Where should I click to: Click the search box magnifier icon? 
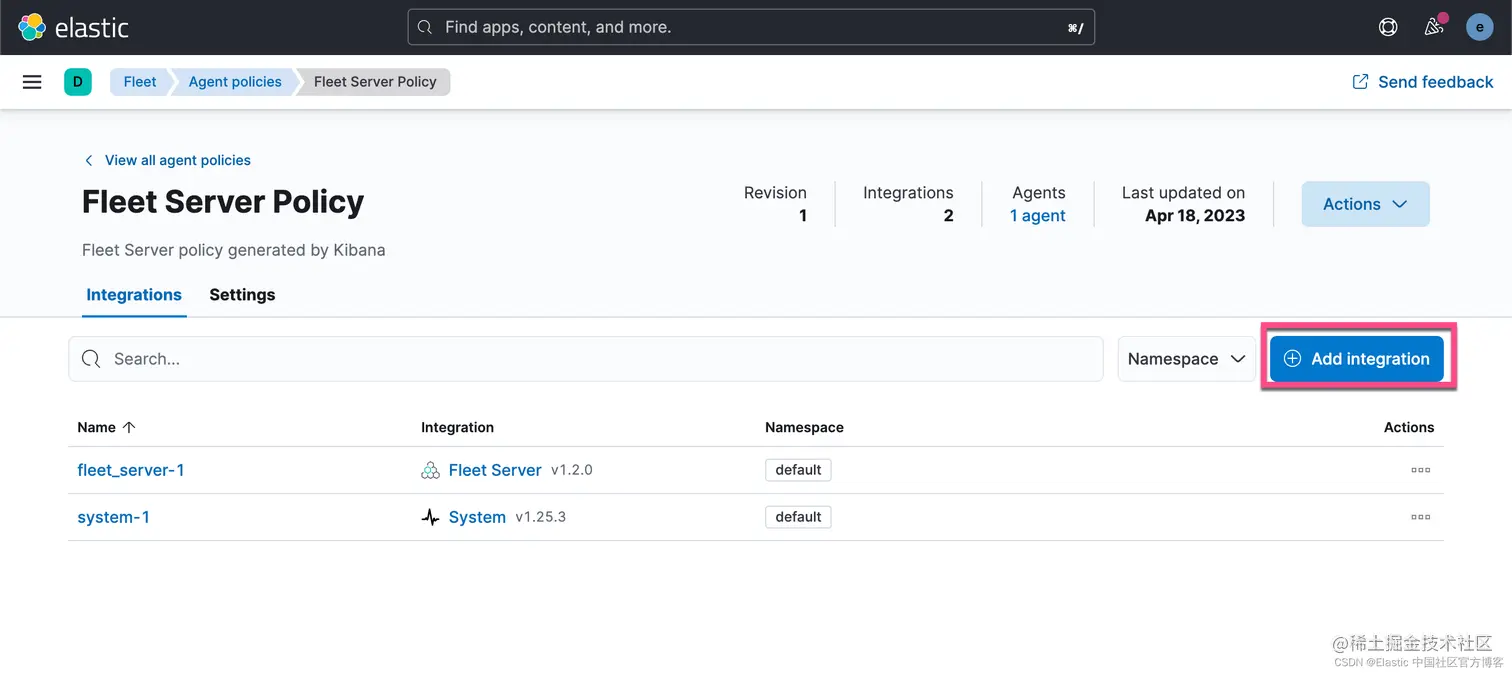(x=91, y=359)
